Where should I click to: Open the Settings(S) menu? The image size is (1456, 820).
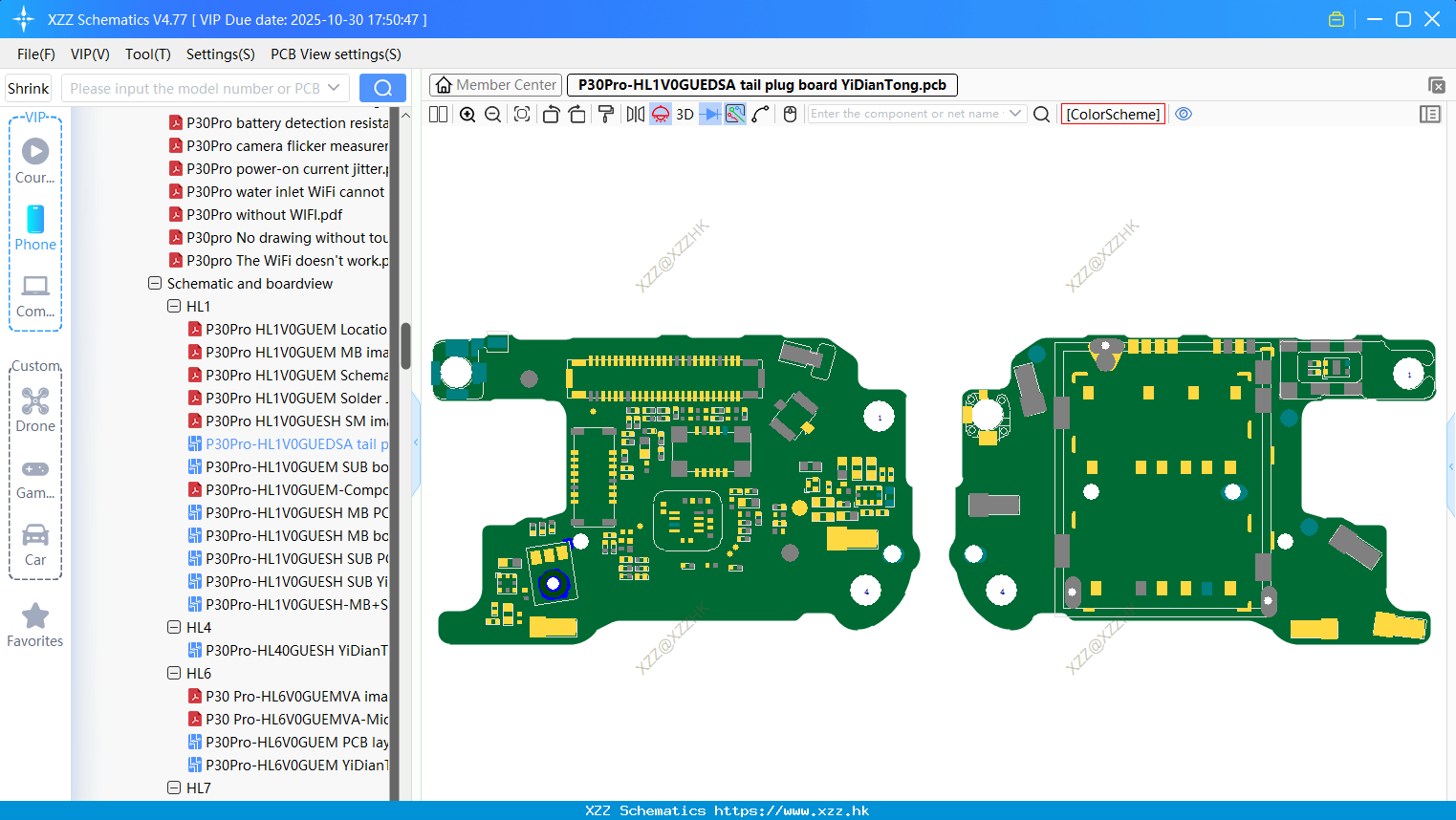pos(221,54)
